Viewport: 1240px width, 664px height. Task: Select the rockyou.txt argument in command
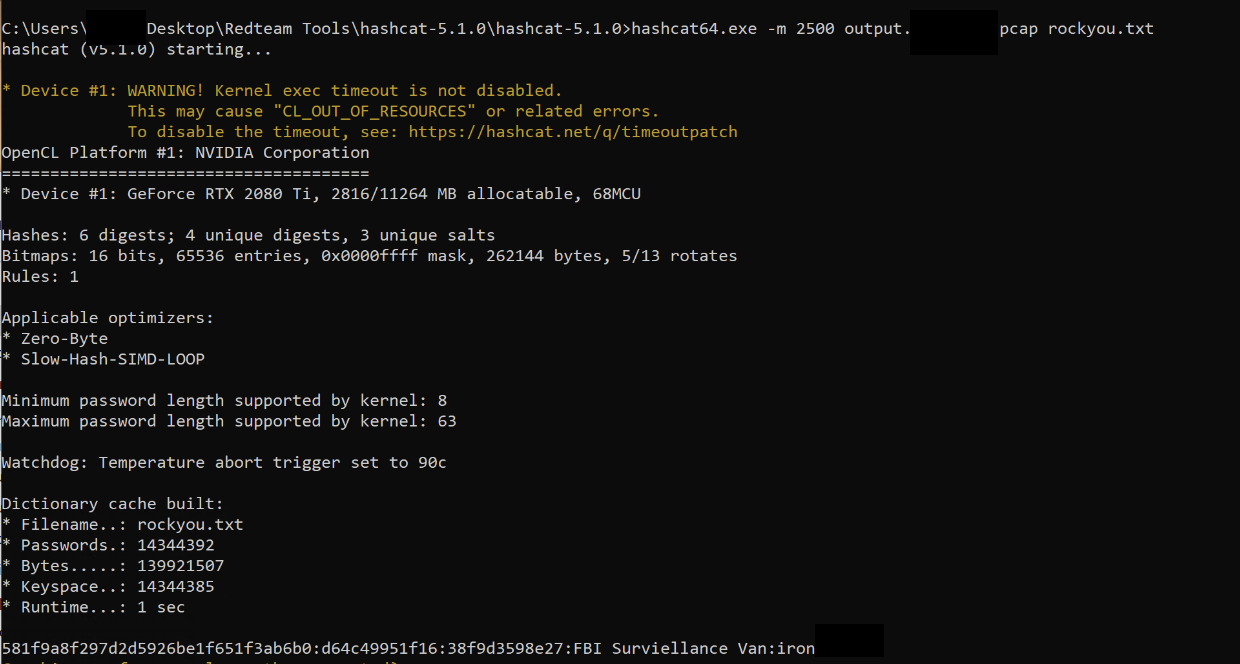[x=1101, y=28]
